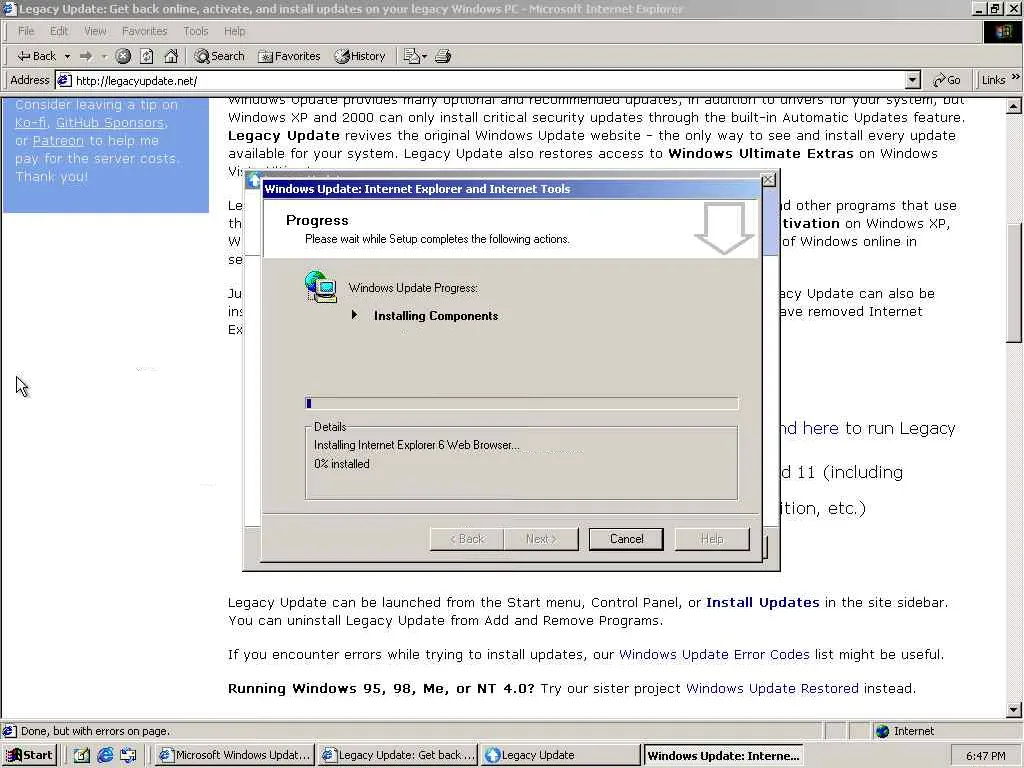Open the Tools menu
Viewport: 1024px width, 768px height.
click(x=195, y=31)
